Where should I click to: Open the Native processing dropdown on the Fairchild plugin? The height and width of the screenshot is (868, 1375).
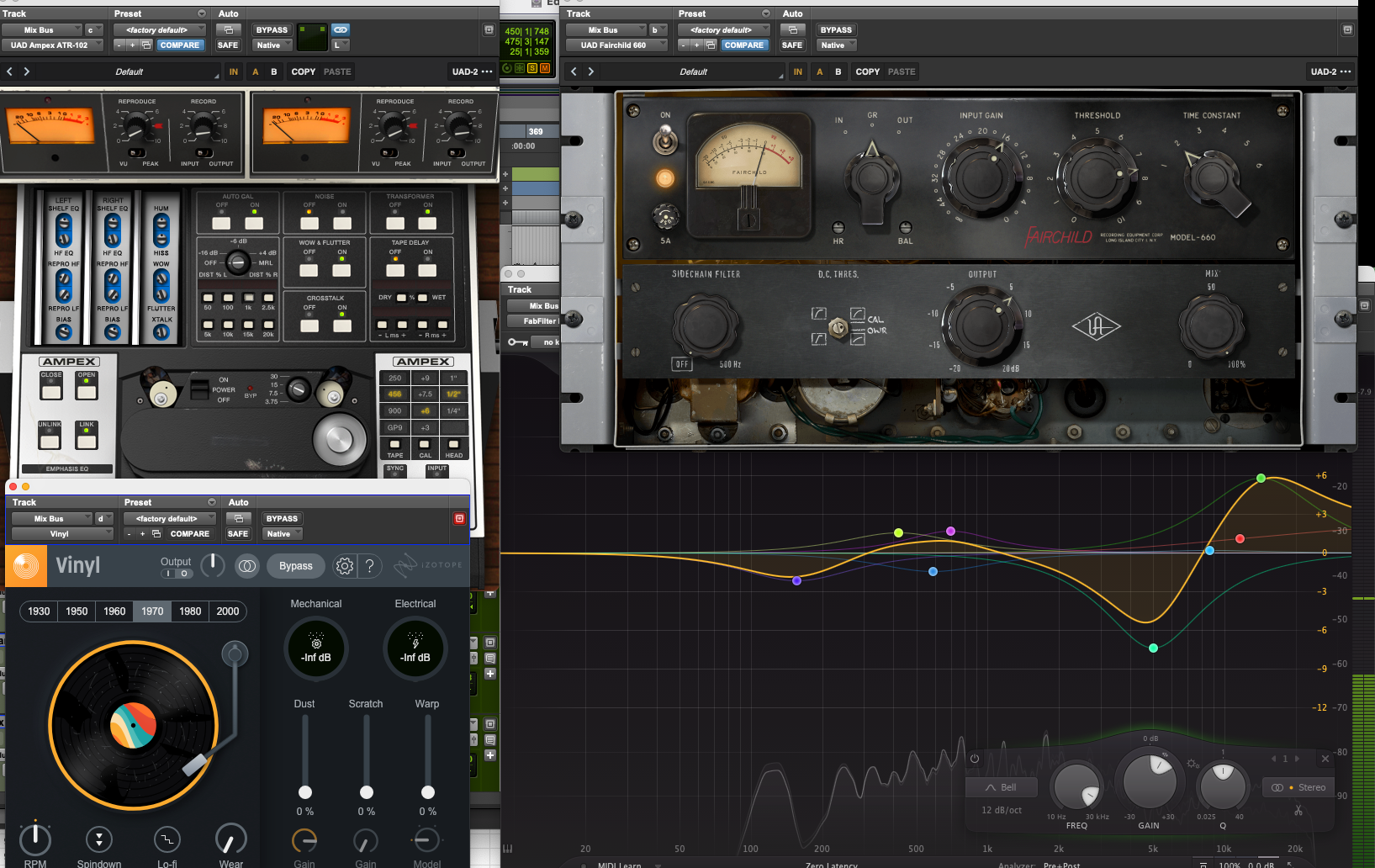point(835,45)
